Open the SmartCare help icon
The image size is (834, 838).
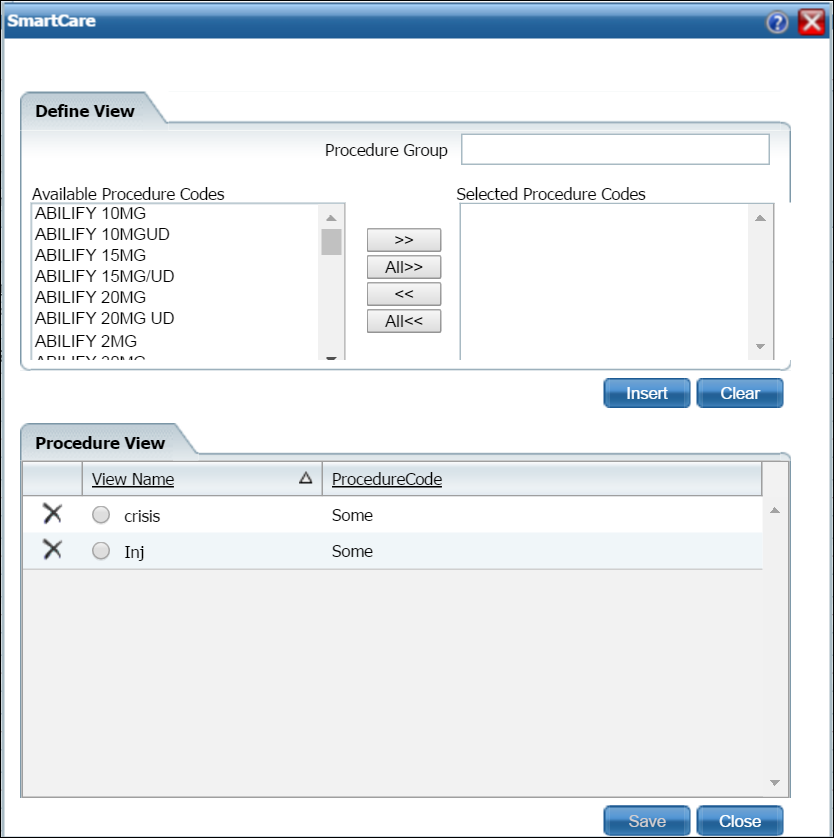(777, 21)
